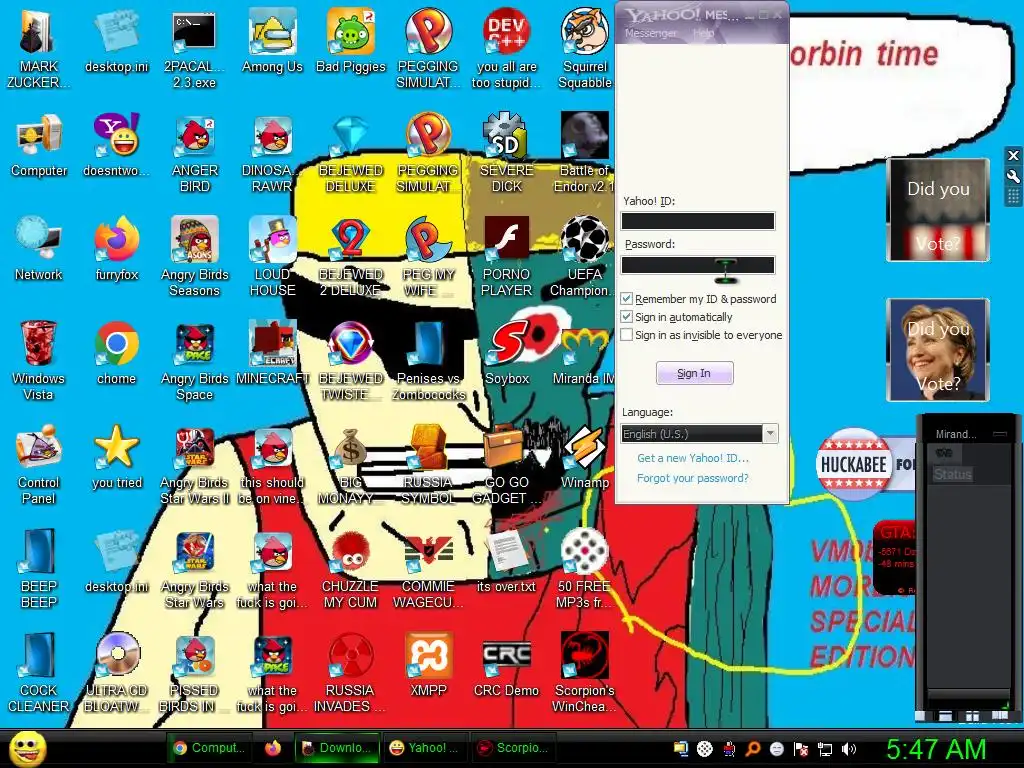Viewport: 1024px width, 768px height.
Task: Launch the furryfox browser icon
Action: point(117,248)
